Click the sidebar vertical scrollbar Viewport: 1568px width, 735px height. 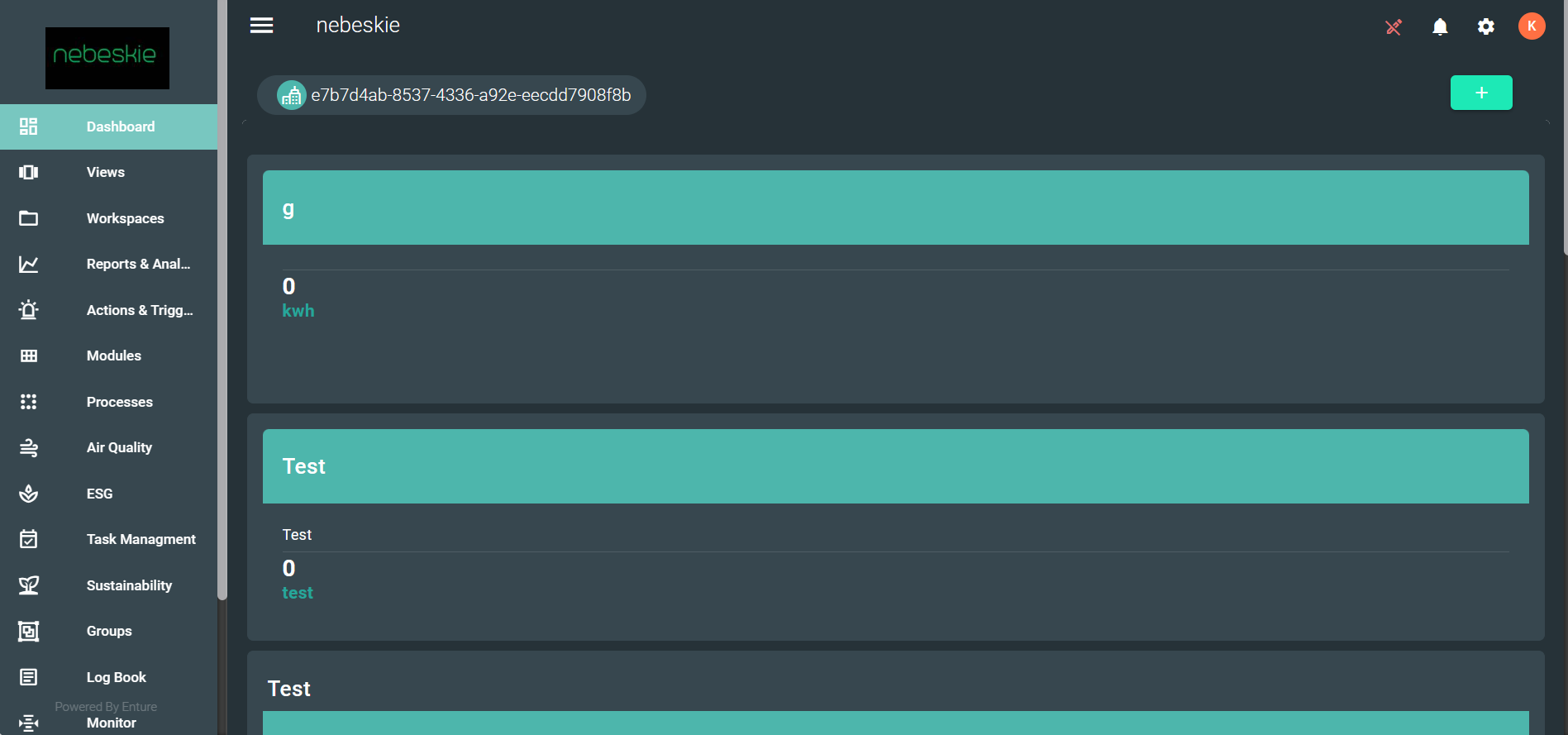point(222,331)
